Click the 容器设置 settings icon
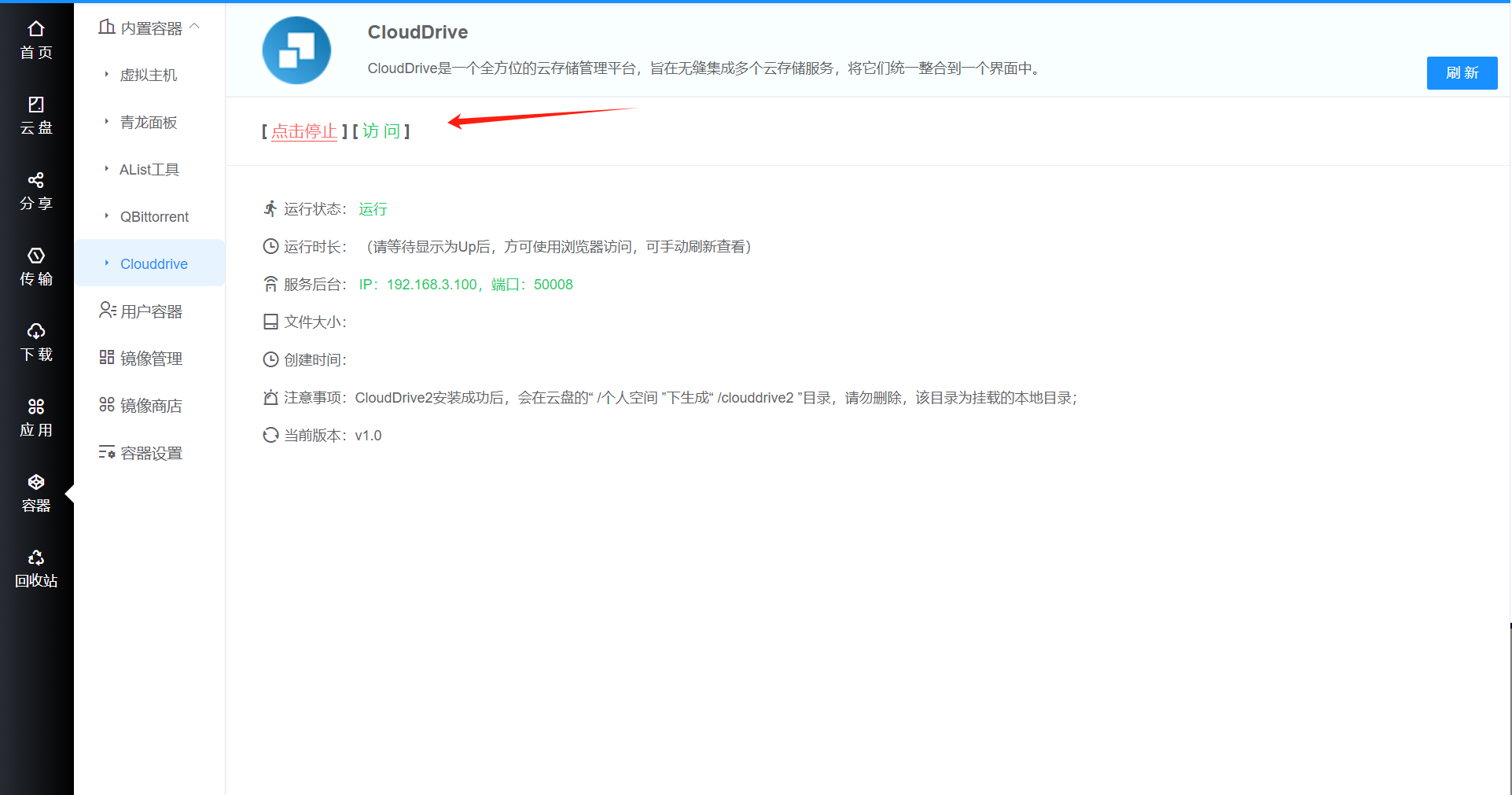The width and height of the screenshot is (1512, 795). (107, 452)
